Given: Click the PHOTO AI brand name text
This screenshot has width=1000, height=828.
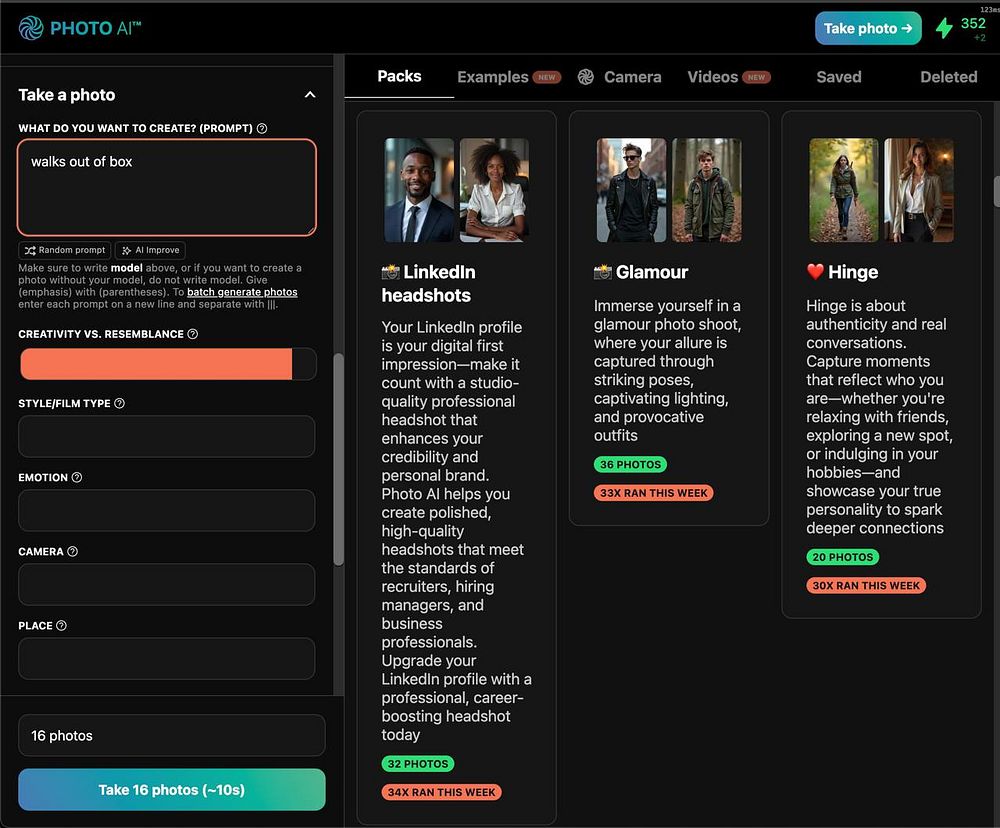Looking at the screenshot, I should click(95, 28).
